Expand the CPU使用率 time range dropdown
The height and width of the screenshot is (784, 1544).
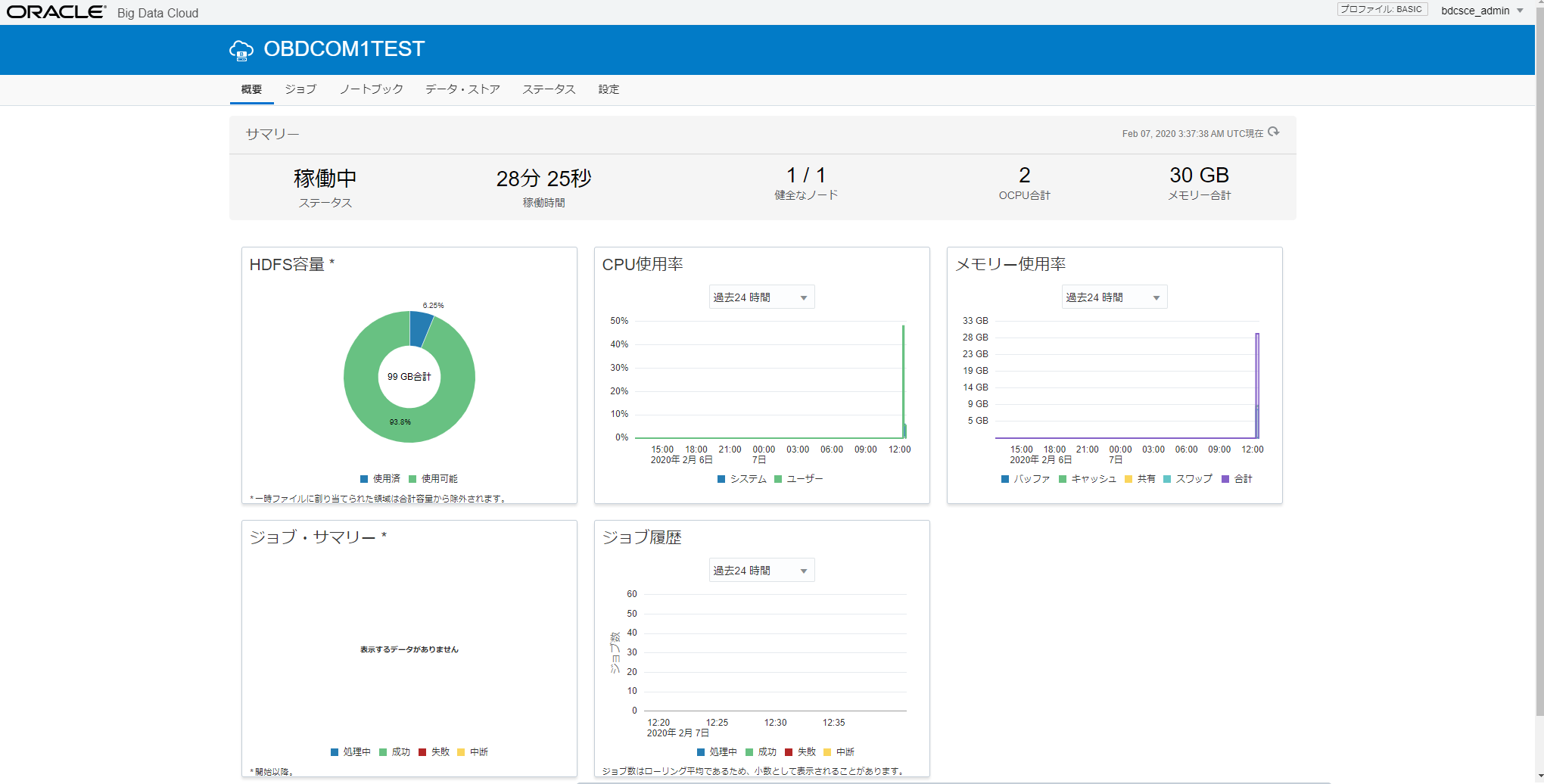coord(761,297)
